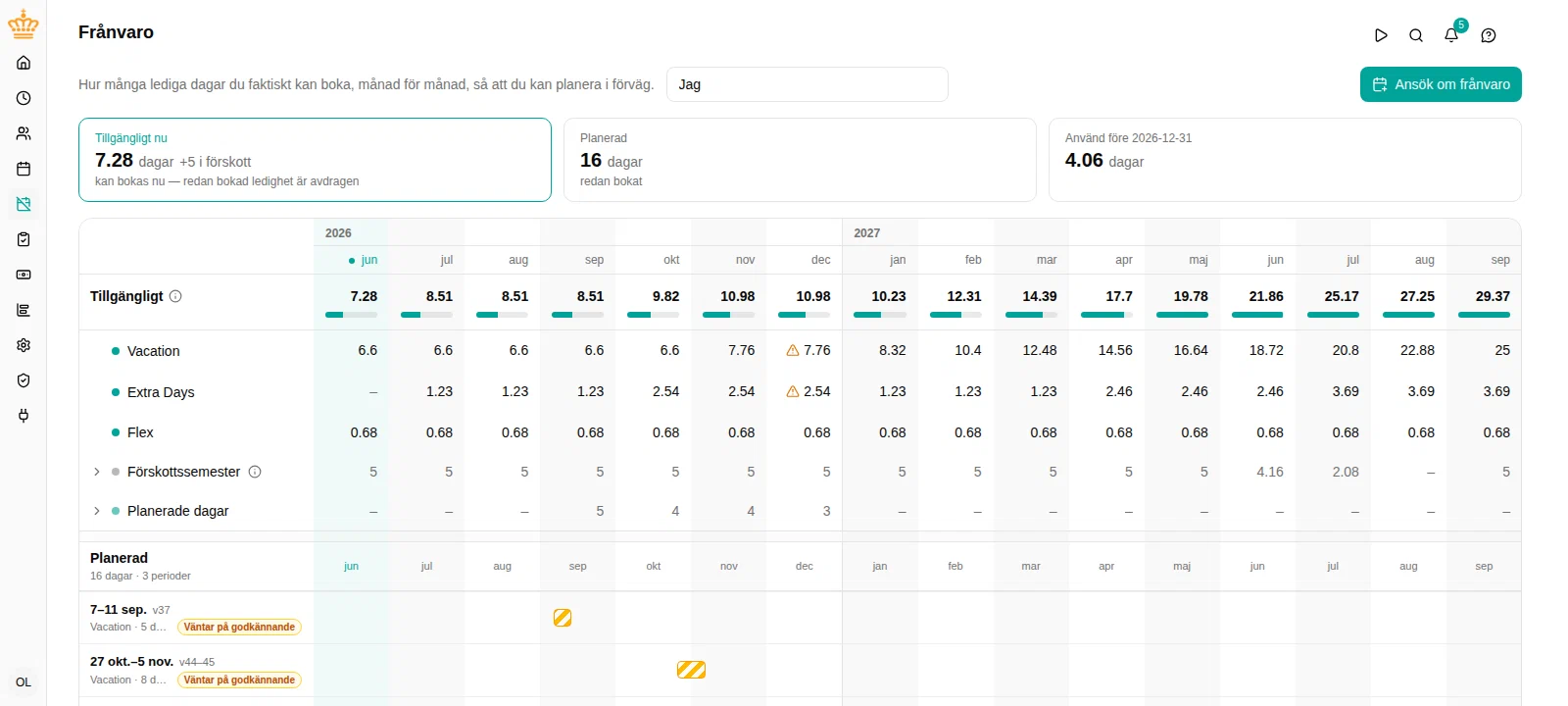Open notifications bell showing 5

click(x=1452, y=33)
